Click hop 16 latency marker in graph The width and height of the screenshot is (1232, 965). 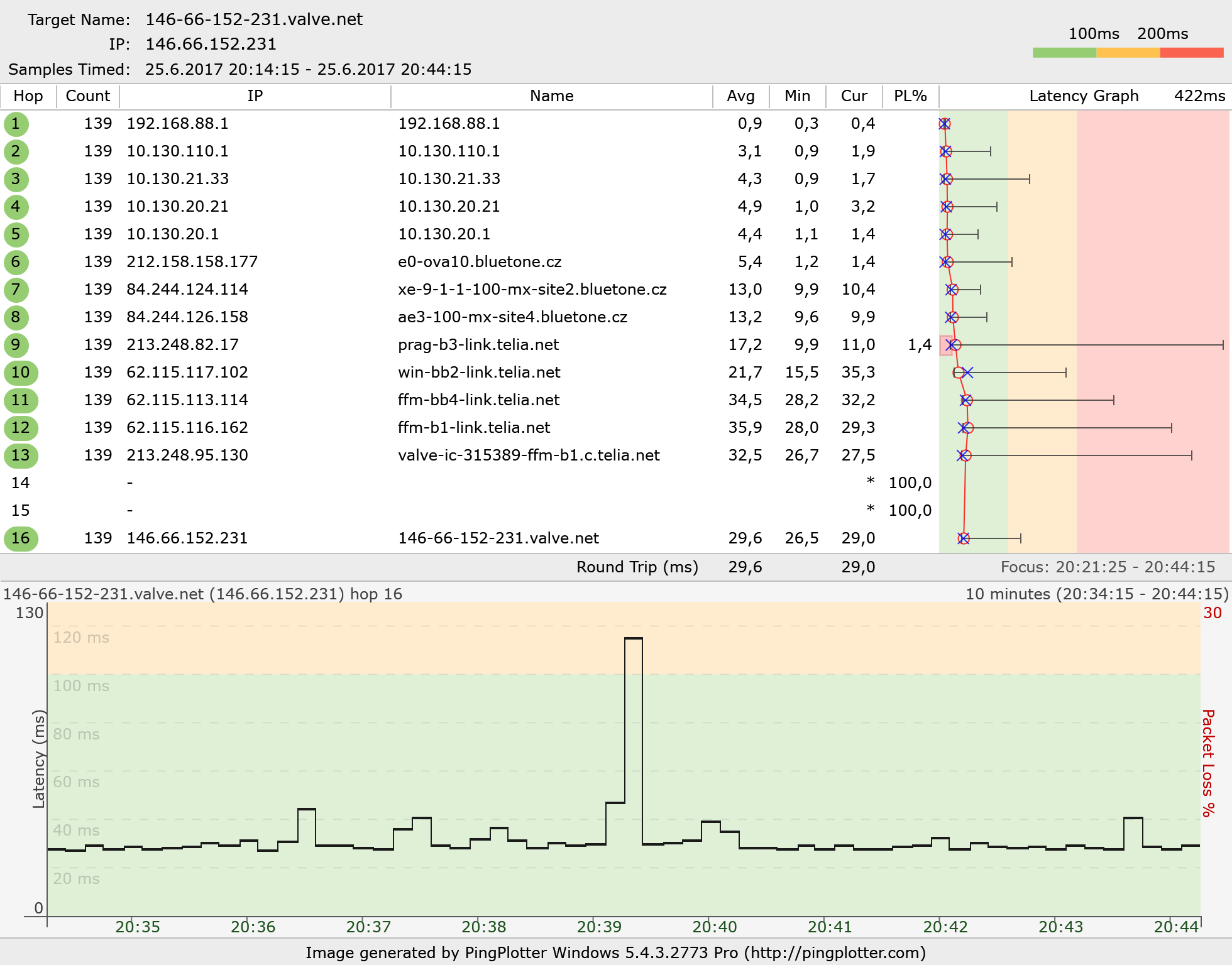point(964,538)
